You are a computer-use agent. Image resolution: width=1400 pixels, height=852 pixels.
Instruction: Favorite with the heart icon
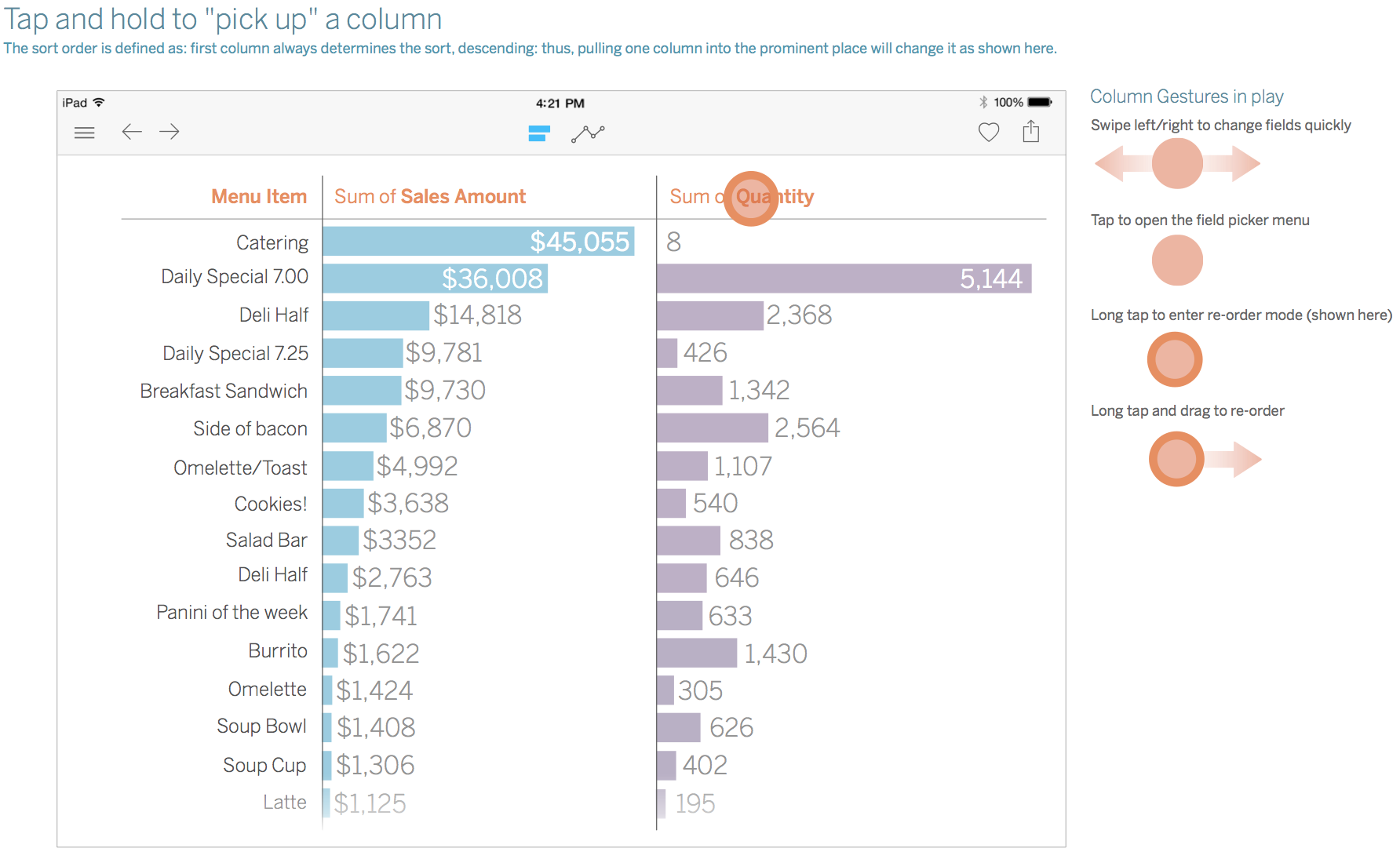point(989,133)
